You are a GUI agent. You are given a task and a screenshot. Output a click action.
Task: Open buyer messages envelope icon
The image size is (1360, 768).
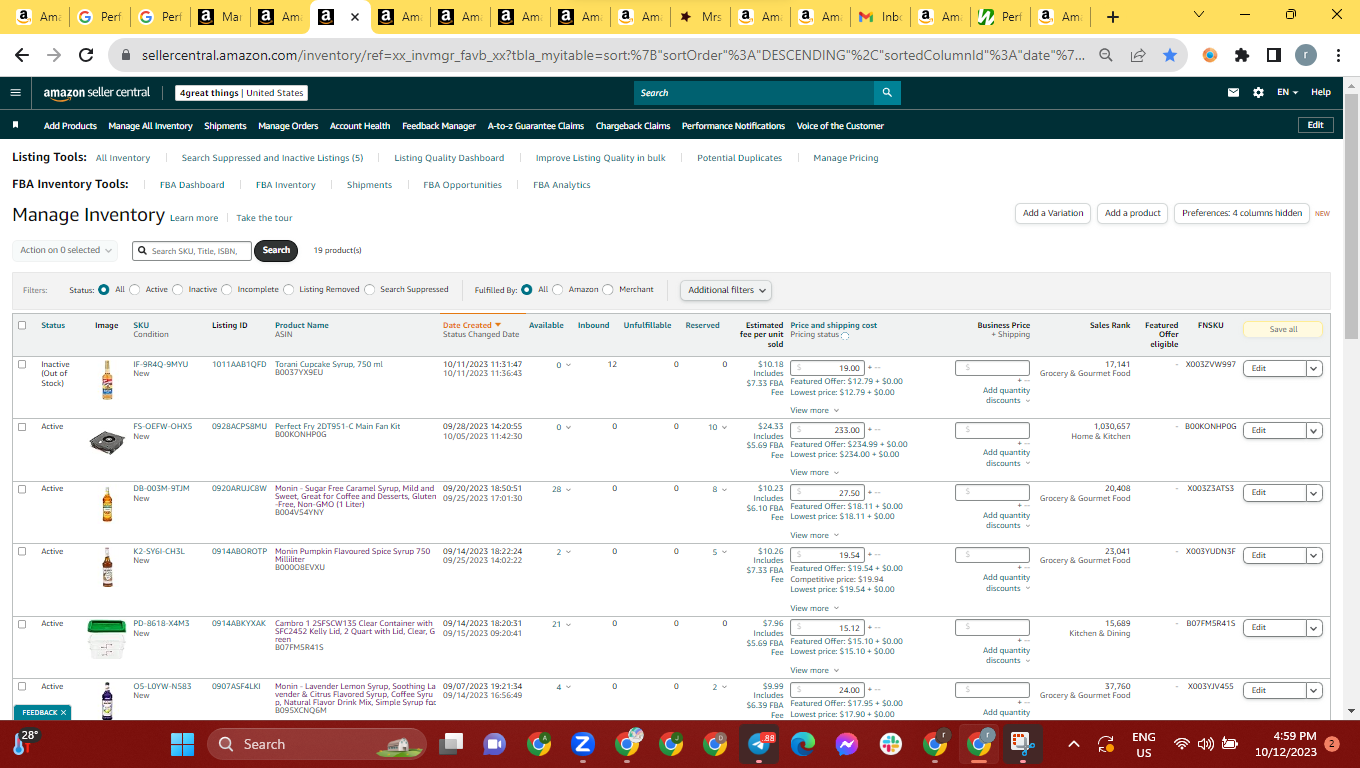click(1233, 93)
